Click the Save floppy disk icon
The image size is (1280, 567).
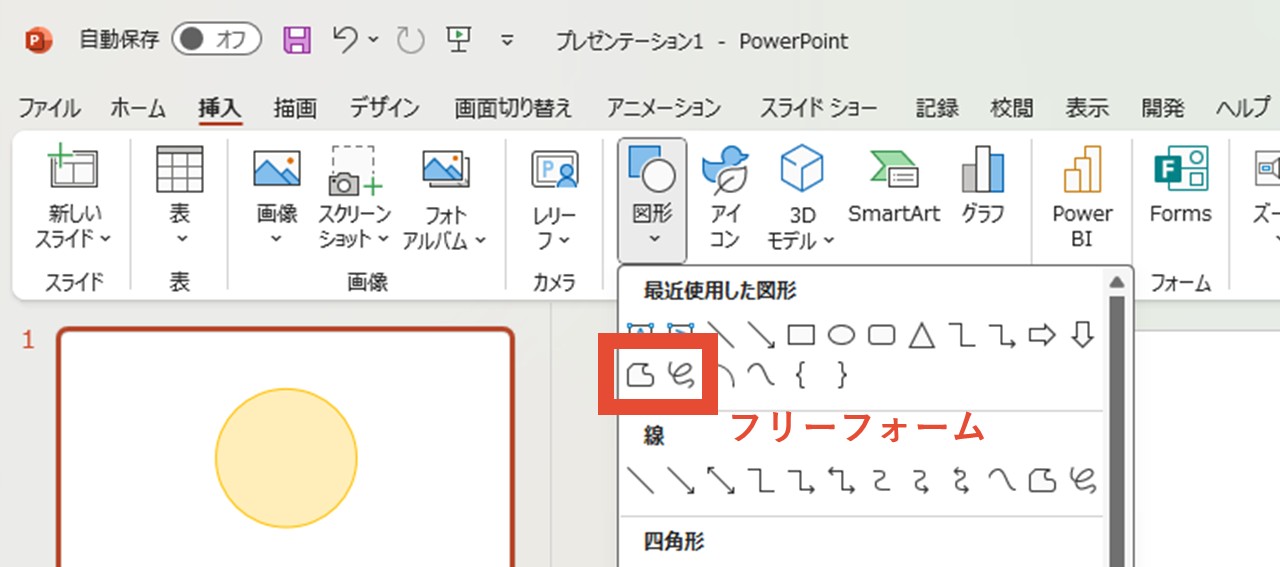[297, 40]
